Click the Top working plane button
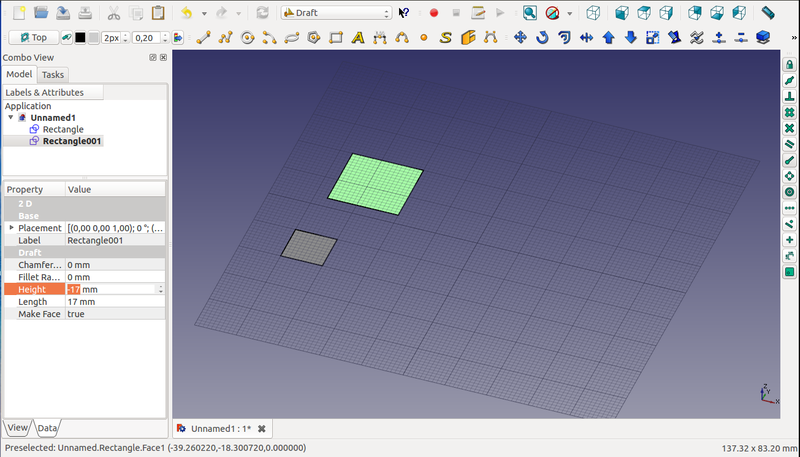The width and height of the screenshot is (800, 457). click(32, 38)
